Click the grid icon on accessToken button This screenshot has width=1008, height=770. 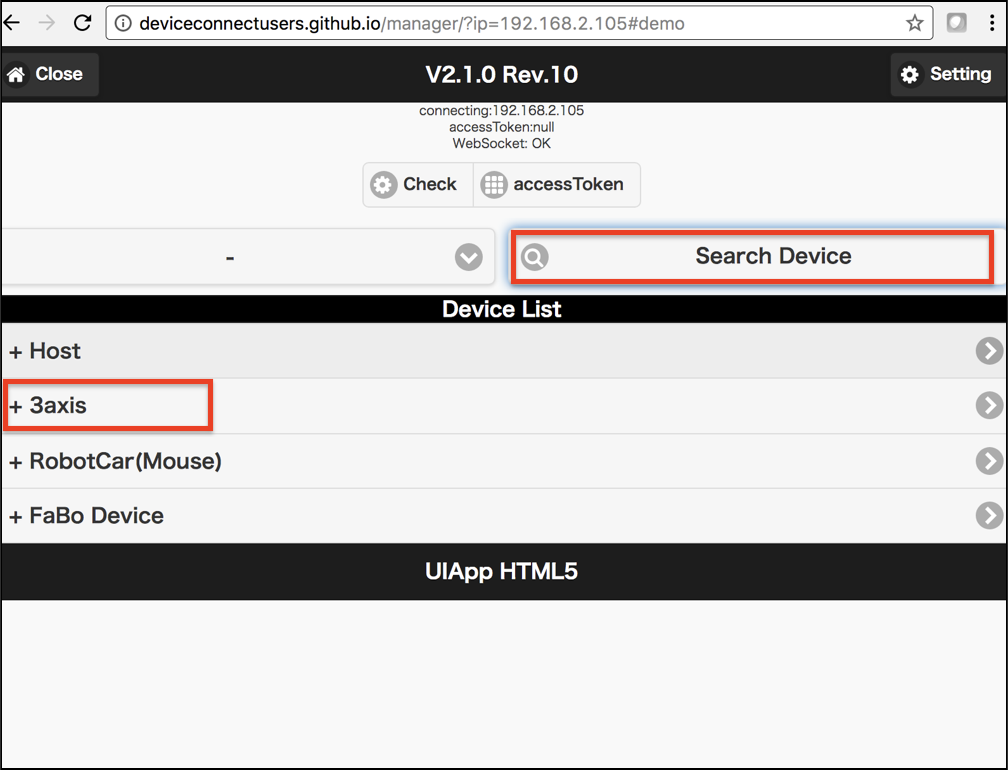pos(494,185)
